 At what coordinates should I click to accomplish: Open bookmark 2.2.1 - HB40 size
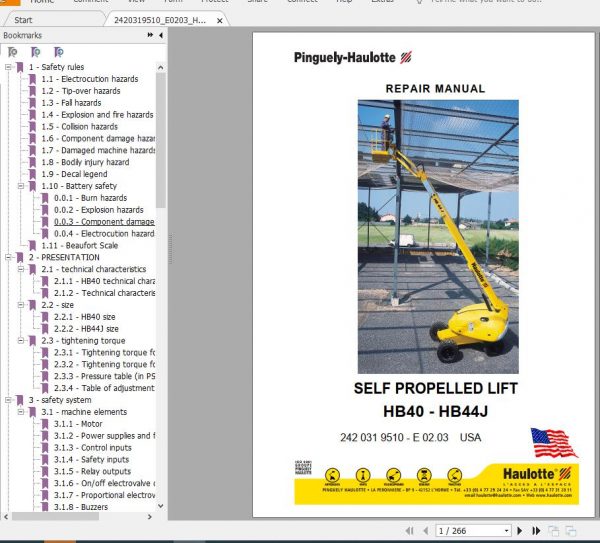tap(85, 317)
